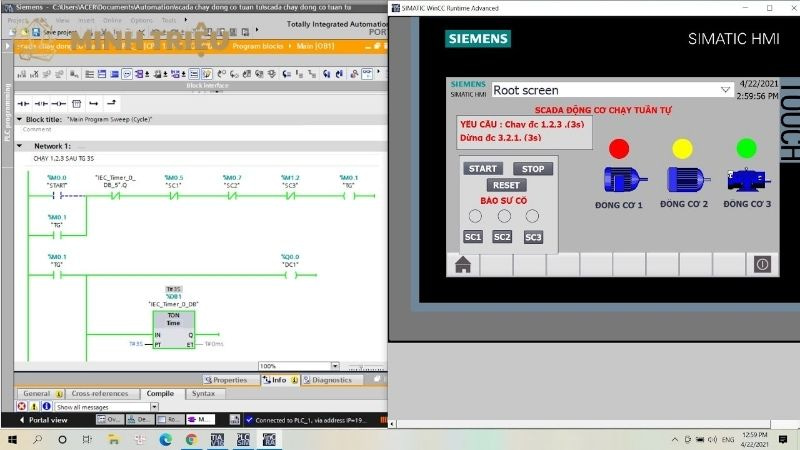Click the home icon on HMI screen

click(463, 264)
